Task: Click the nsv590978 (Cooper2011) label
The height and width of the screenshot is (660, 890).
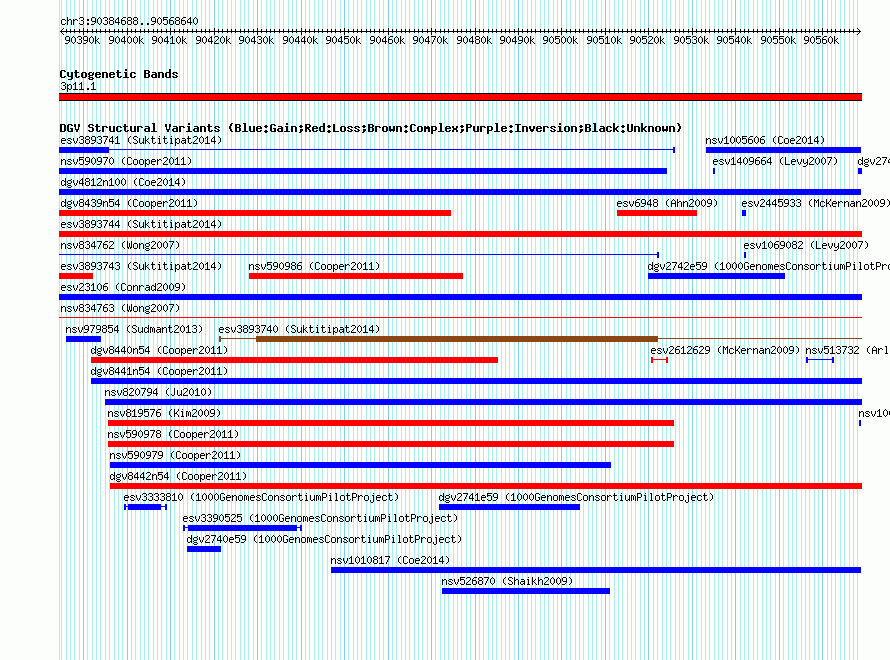Action: [x=173, y=434]
